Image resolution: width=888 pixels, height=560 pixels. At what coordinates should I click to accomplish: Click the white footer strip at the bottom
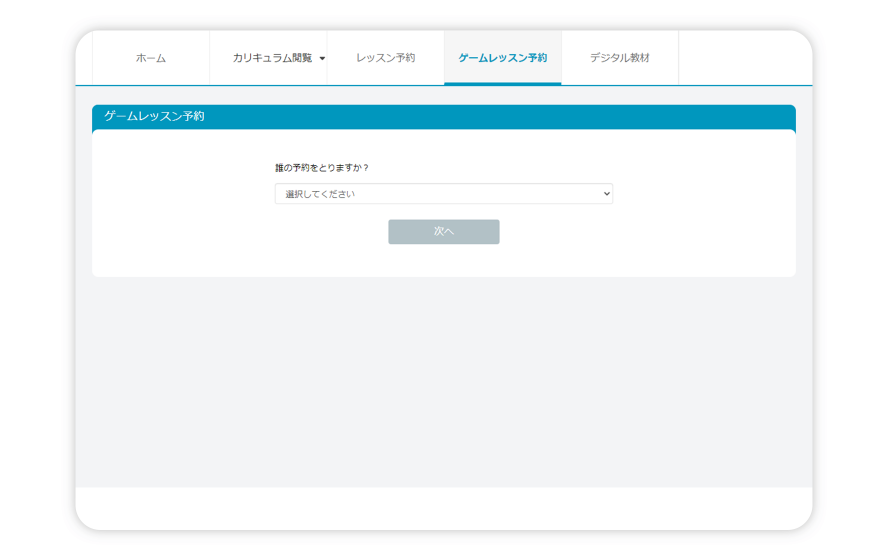point(443,505)
